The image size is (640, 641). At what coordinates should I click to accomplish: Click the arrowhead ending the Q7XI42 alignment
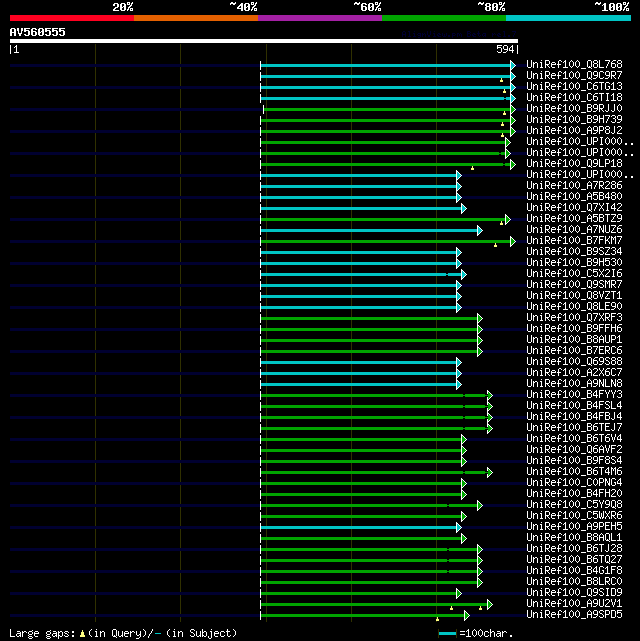coord(464,208)
